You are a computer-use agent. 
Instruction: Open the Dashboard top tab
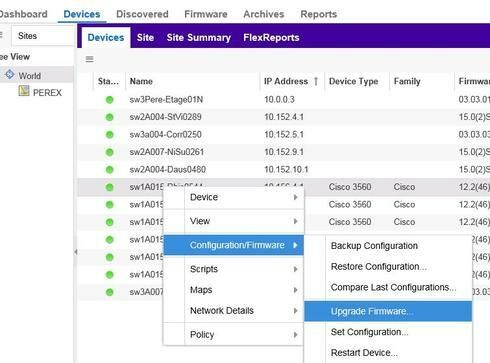[x=23, y=14]
